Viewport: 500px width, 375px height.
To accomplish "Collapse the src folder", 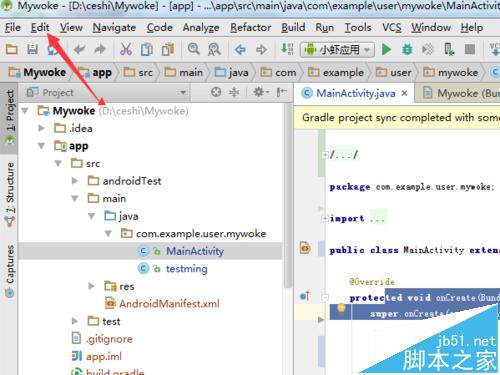I will (58, 164).
